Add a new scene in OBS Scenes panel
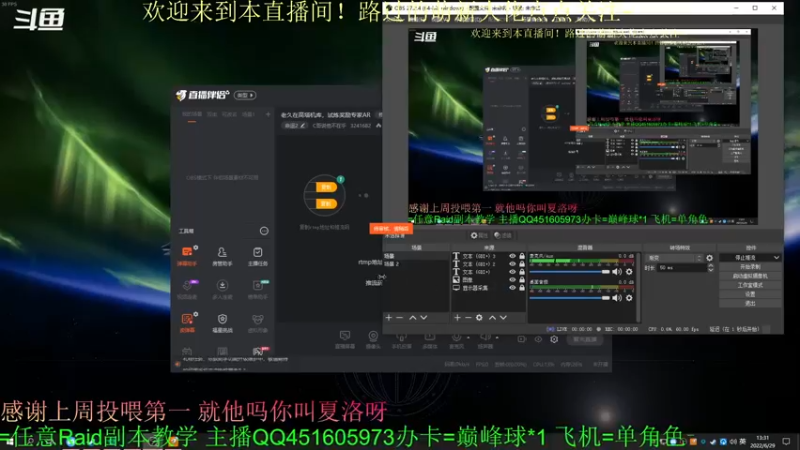 click(x=389, y=317)
